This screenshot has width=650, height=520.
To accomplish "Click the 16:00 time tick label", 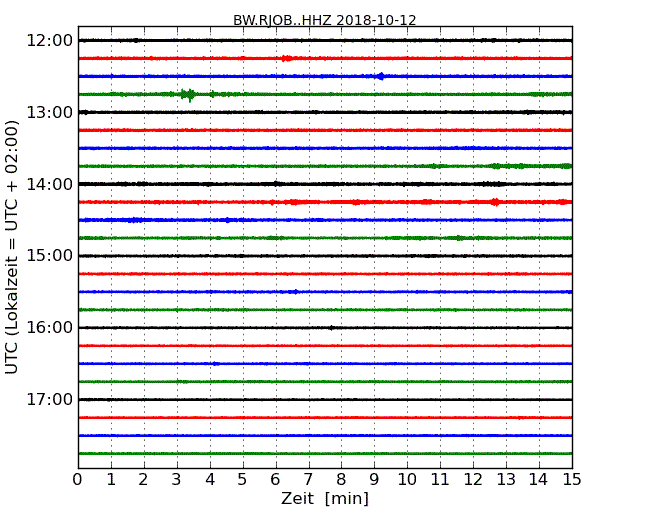I will tap(50, 328).
